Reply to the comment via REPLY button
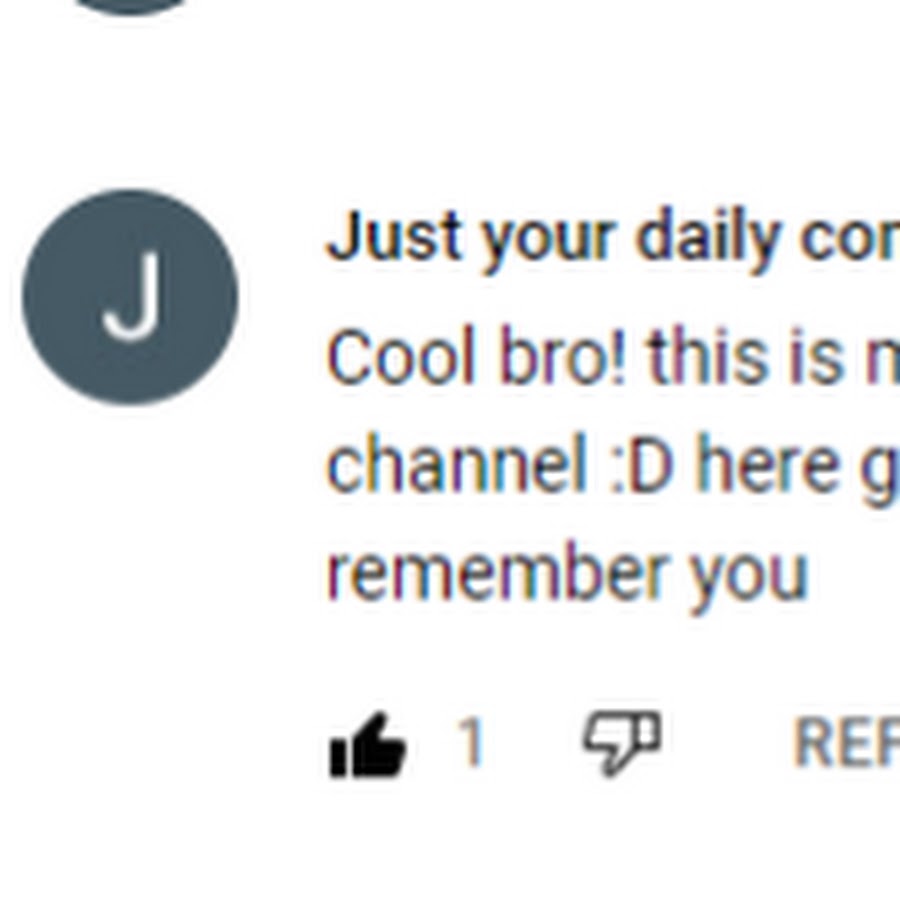The width and height of the screenshot is (900, 900). [x=846, y=742]
